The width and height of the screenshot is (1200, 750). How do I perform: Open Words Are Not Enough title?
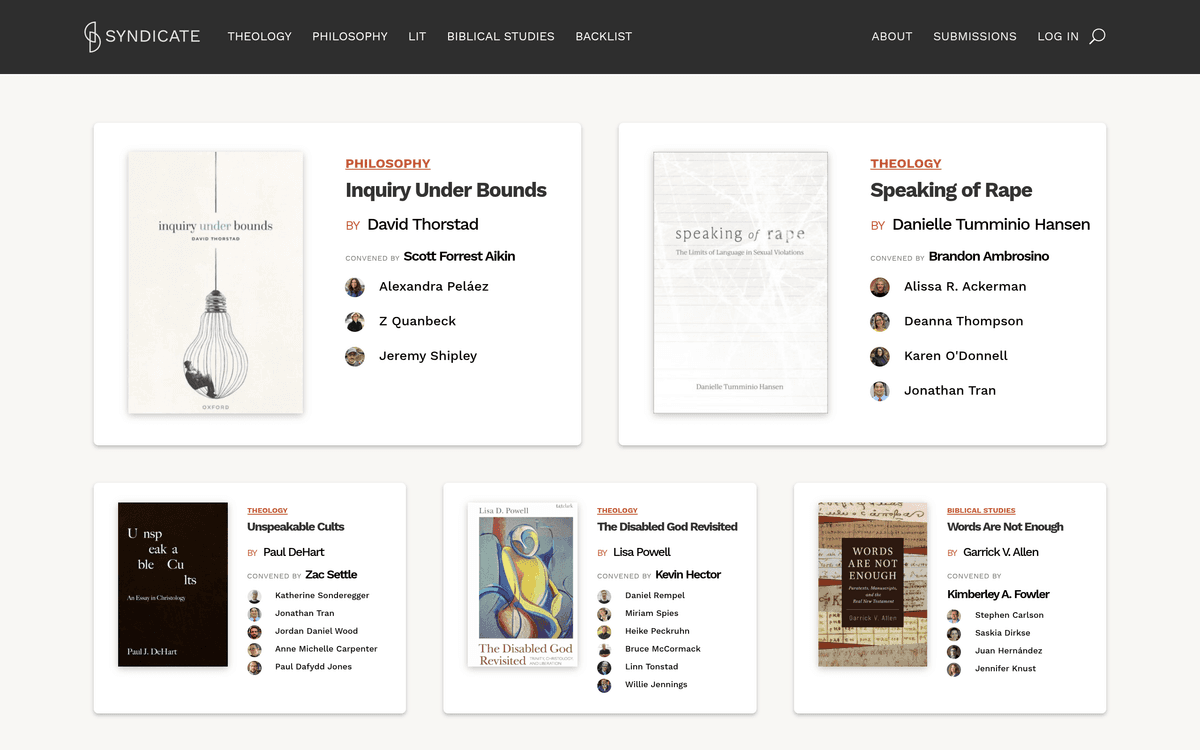click(x=1005, y=527)
